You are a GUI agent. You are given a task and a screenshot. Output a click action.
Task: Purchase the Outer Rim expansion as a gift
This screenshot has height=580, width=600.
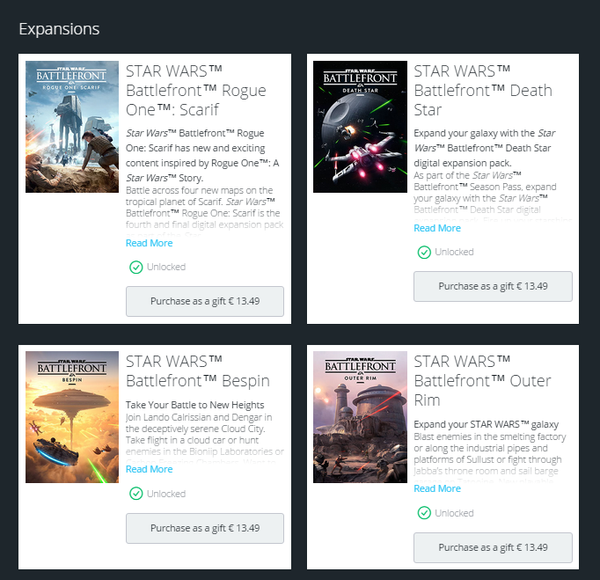pyautogui.click(x=493, y=547)
